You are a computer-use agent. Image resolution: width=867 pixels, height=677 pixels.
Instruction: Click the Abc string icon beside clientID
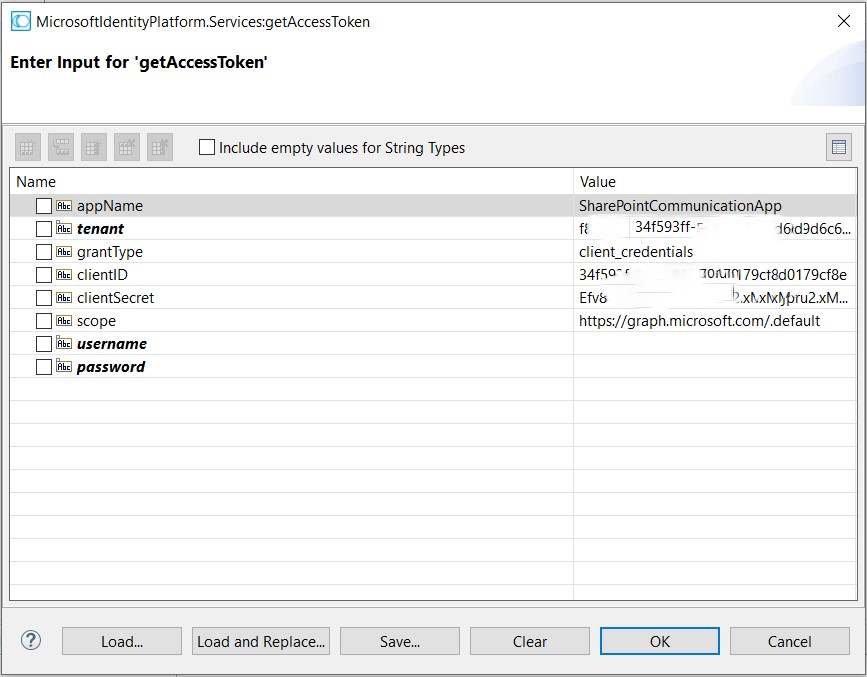coord(64,275)
